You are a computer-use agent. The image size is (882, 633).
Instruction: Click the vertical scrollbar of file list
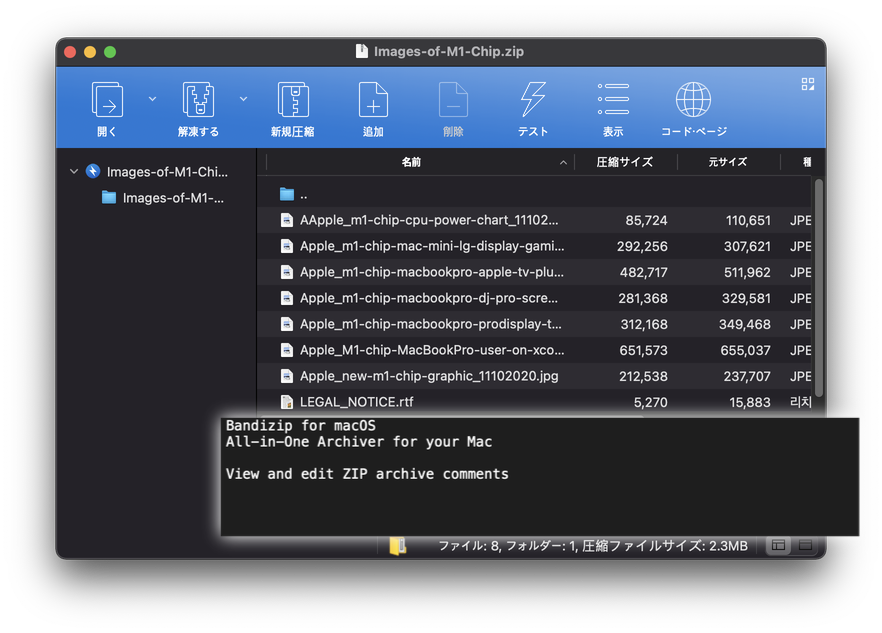818,287
